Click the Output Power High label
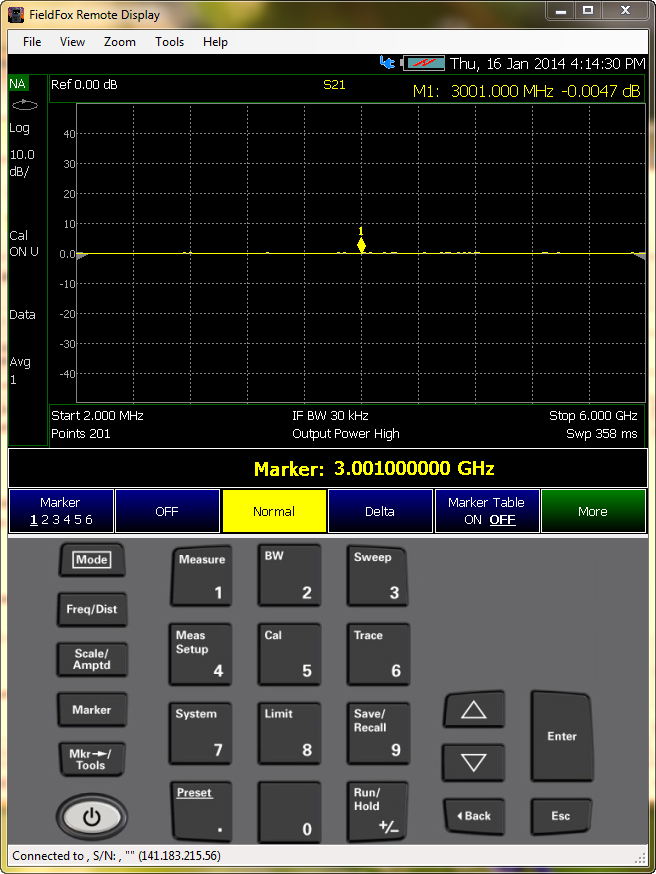The image size is (656, 874). click(x=346, y=434)
